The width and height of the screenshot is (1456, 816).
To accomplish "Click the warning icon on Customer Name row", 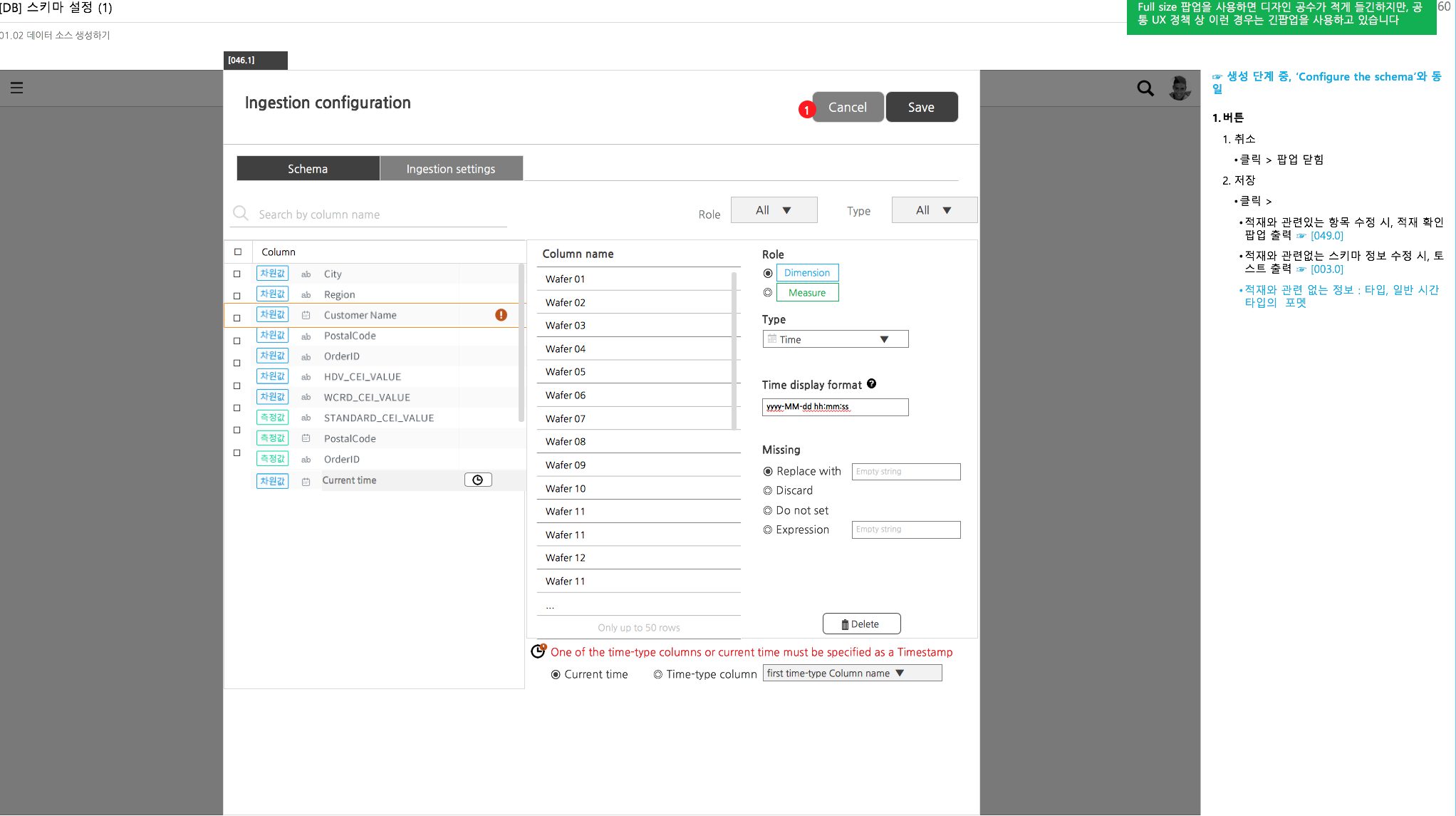I will coord(501,315).
